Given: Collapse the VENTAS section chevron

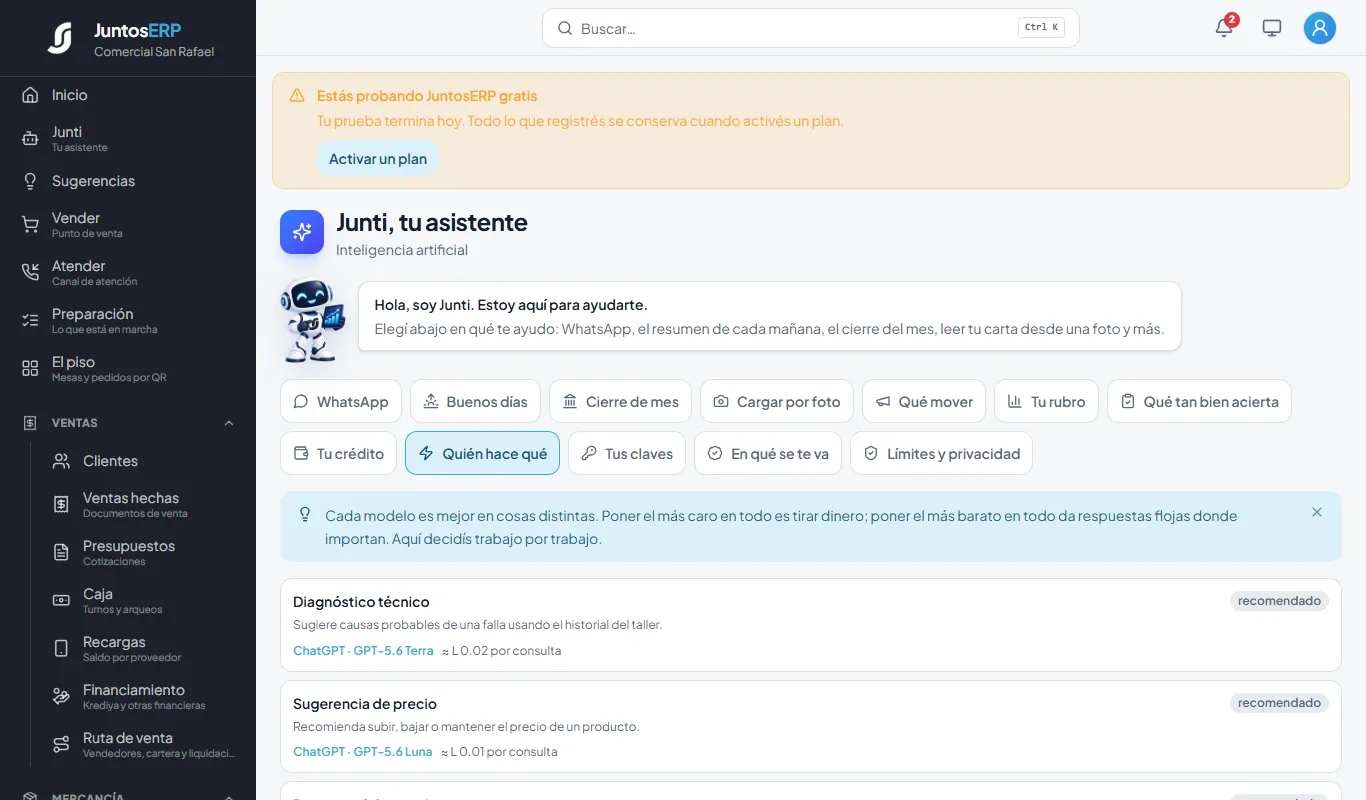Looking at the screenshot, I should click(x=229, y=423).
